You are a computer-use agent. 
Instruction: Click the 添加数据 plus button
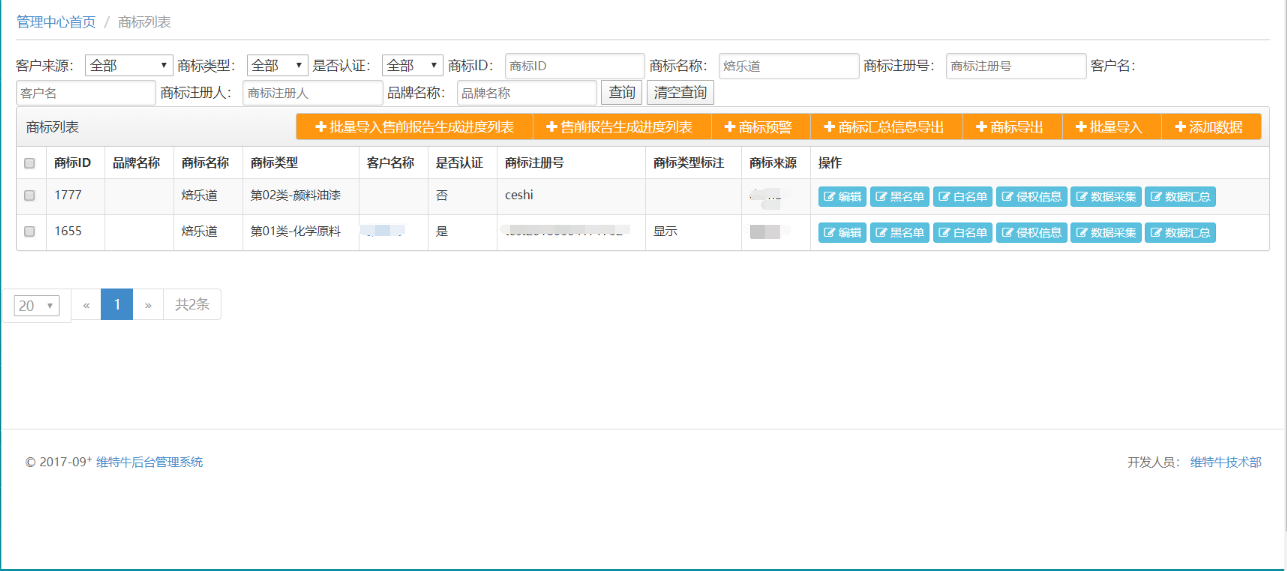click(1208, 127)
